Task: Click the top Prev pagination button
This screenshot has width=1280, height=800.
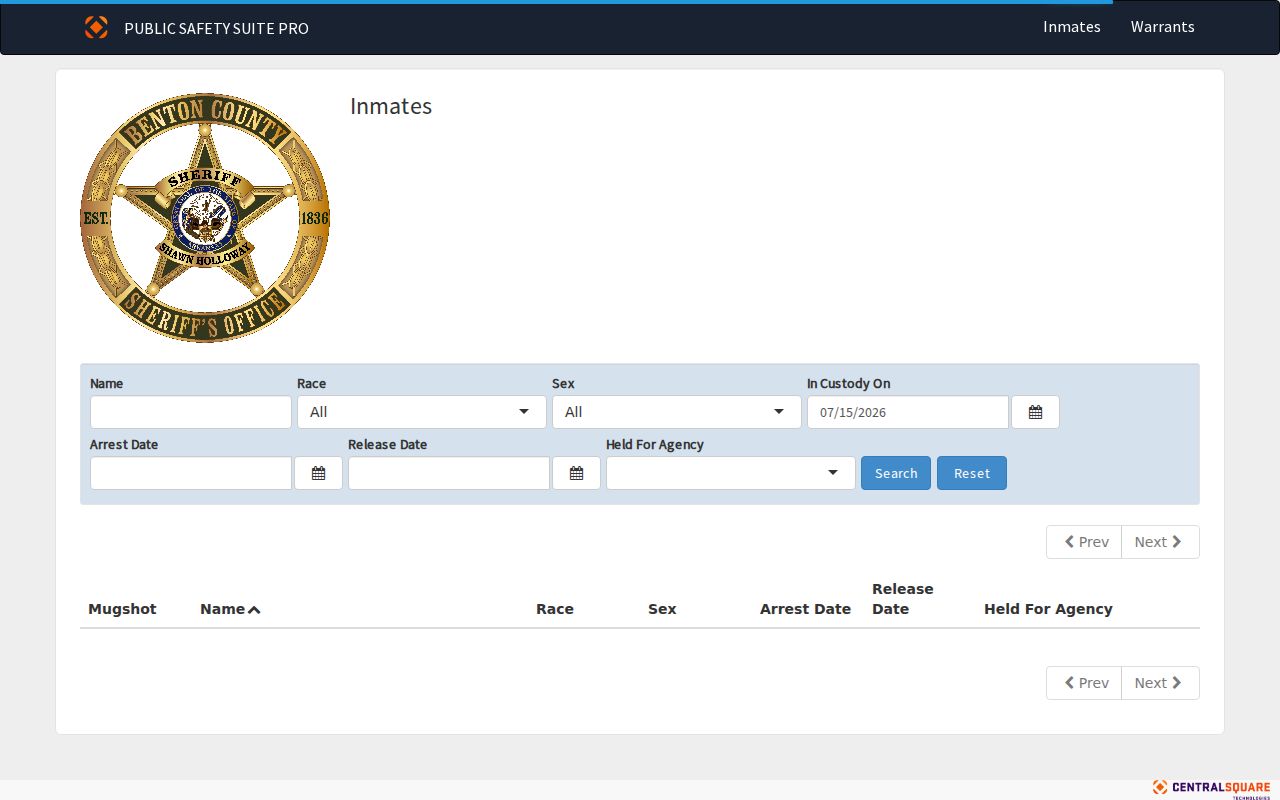Action: click(1084, 542)
